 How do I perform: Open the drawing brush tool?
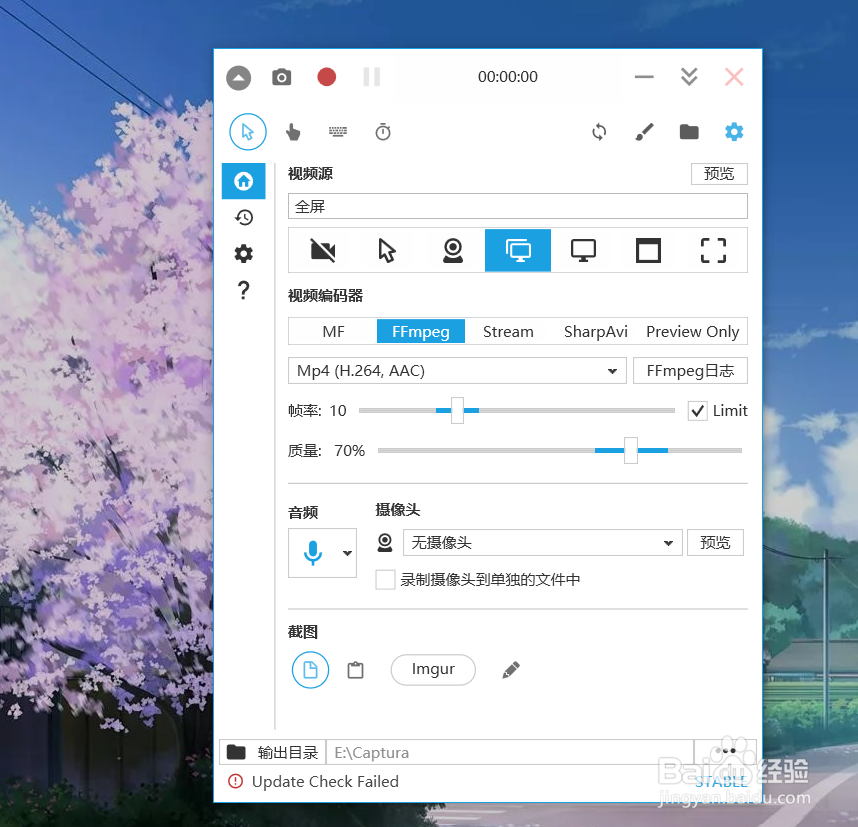coord(644,132)
